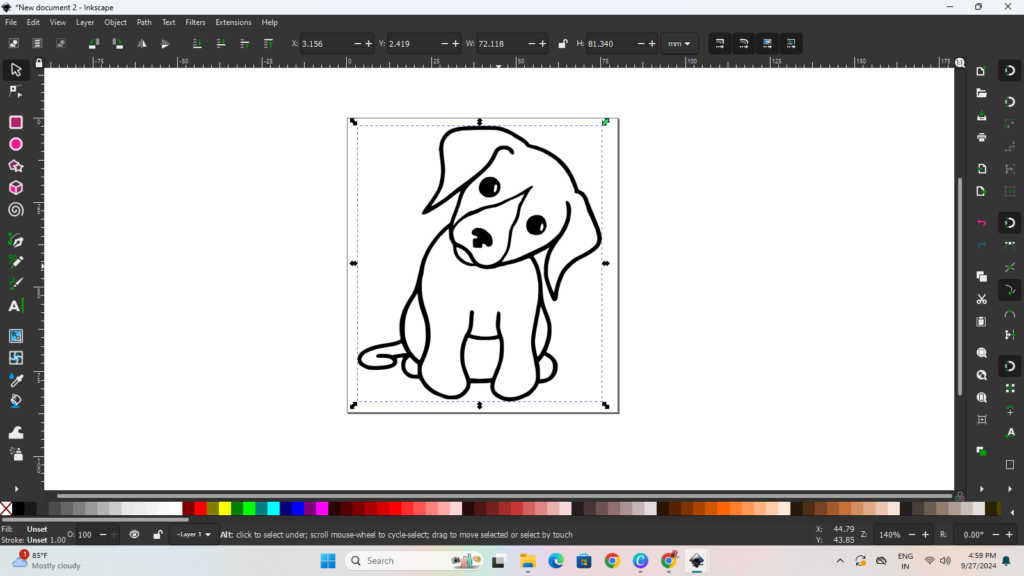Open the mm units dropdown
Screen dimensions: 1024x576
pos(679,44)
